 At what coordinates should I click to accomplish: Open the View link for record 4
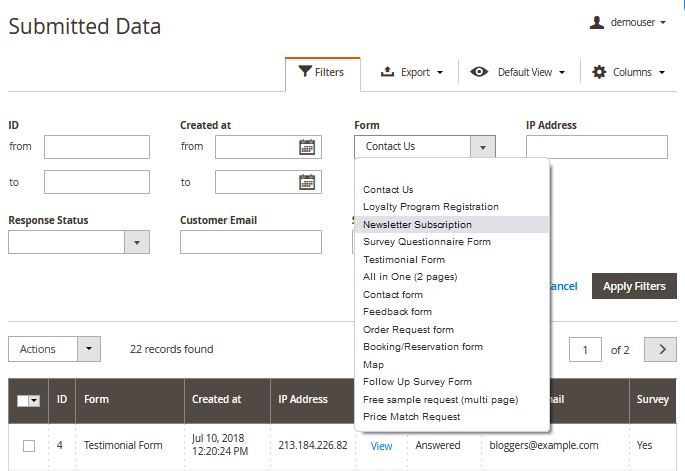[381, 446]
